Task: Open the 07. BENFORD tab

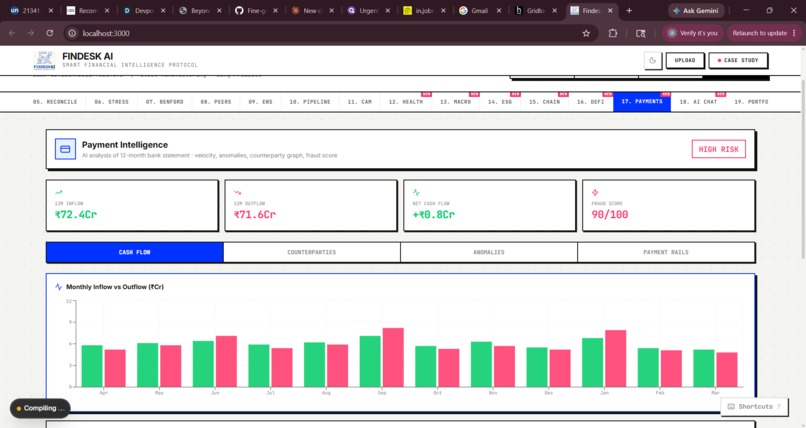Action: (164, 102)
